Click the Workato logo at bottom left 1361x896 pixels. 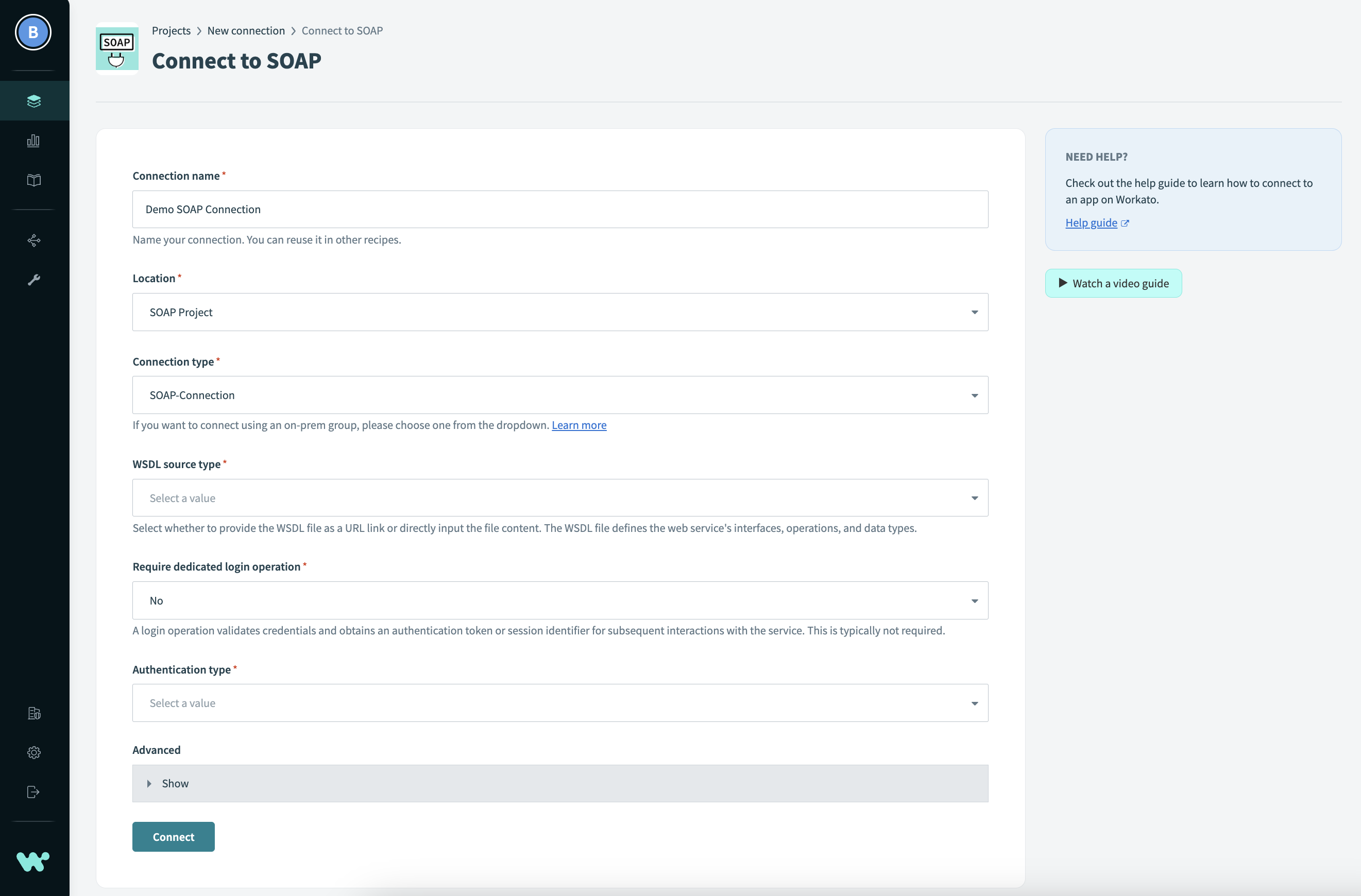[33, 861]
